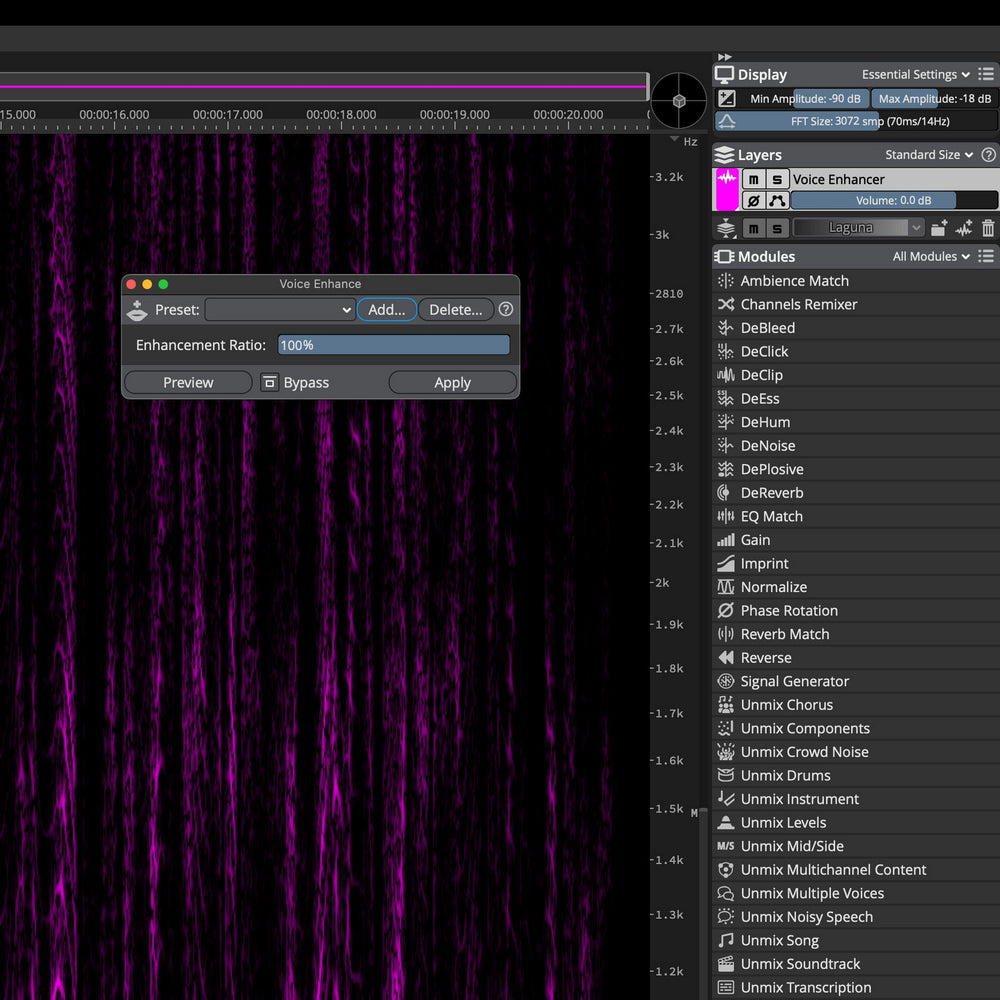Invert phase of the Voice Enhancer layer
Image resolution: width=1000 pixels, height=1000 pixels.
(x=753, y=201)
